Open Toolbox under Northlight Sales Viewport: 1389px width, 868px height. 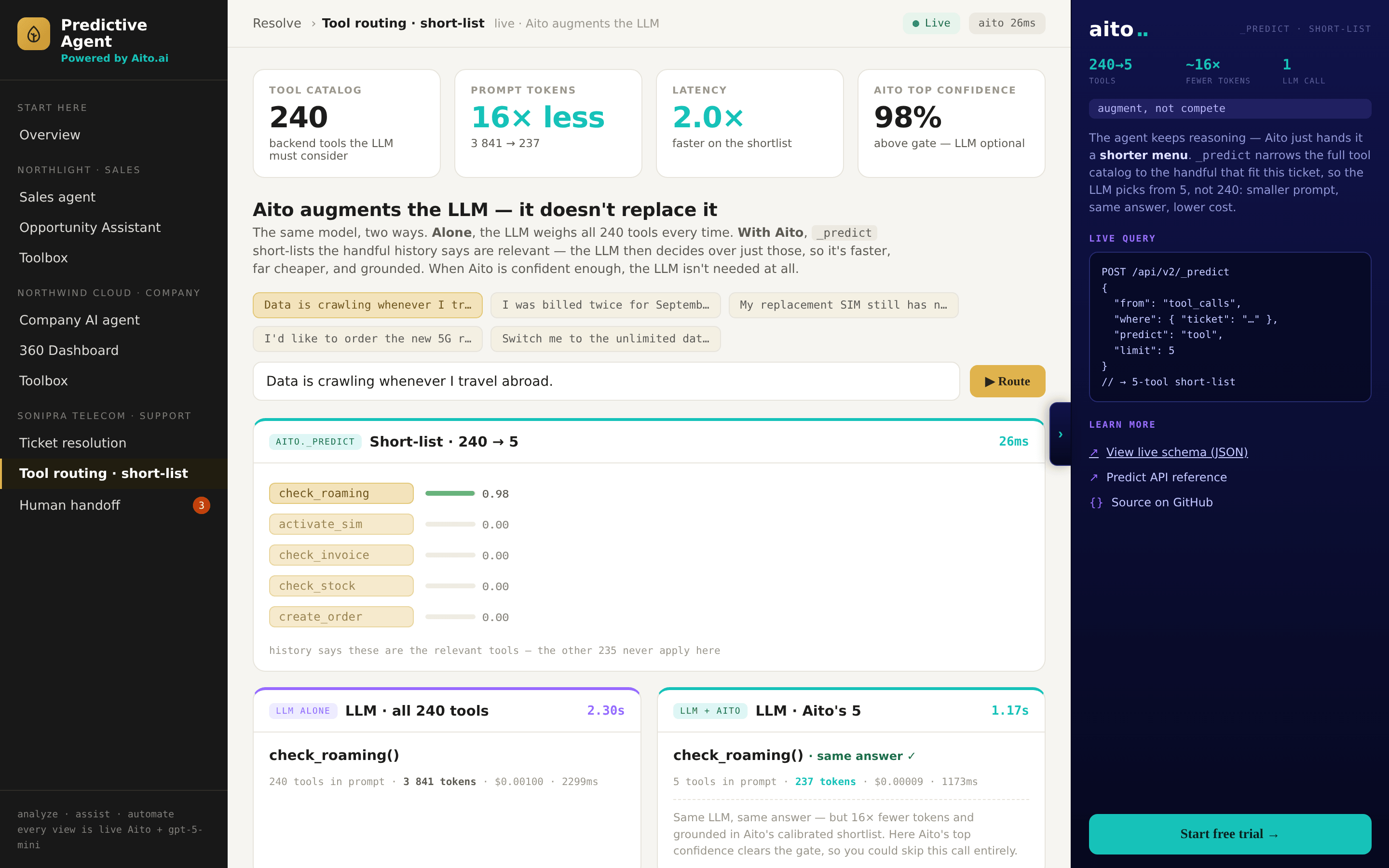pyautogui.click(x=114, y=258)
